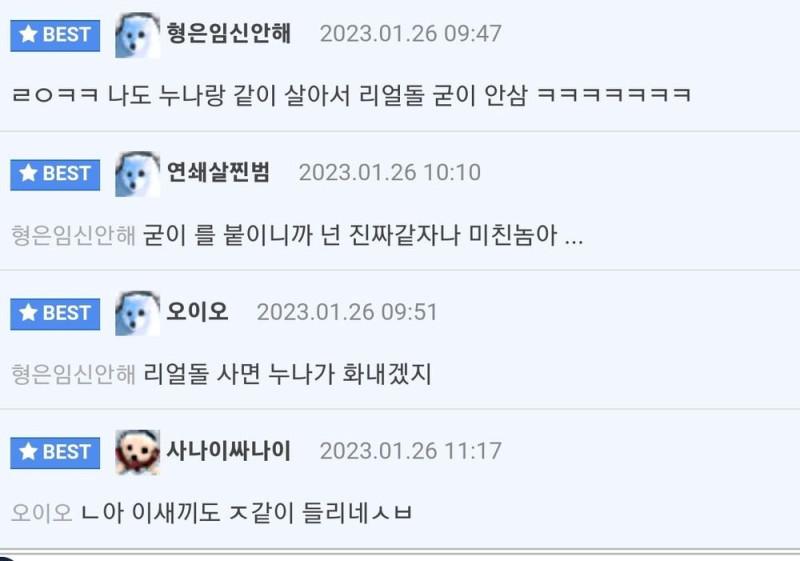The image size is (800, 561).
Task: Open the profile of username 오이오
Action: [x=197, y=312]
